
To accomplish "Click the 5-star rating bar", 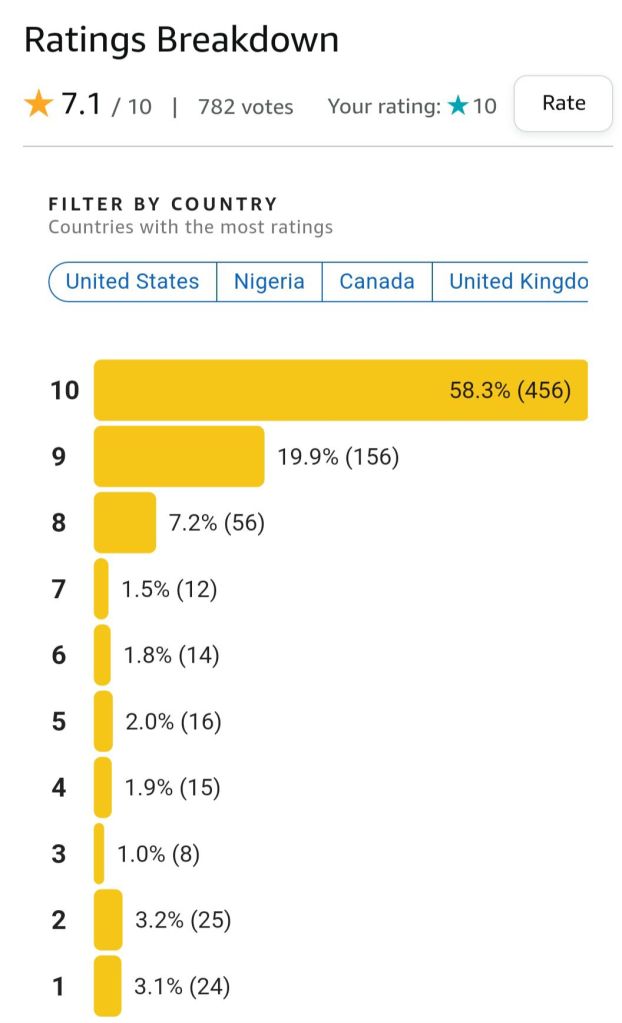I will click(103, 721).
